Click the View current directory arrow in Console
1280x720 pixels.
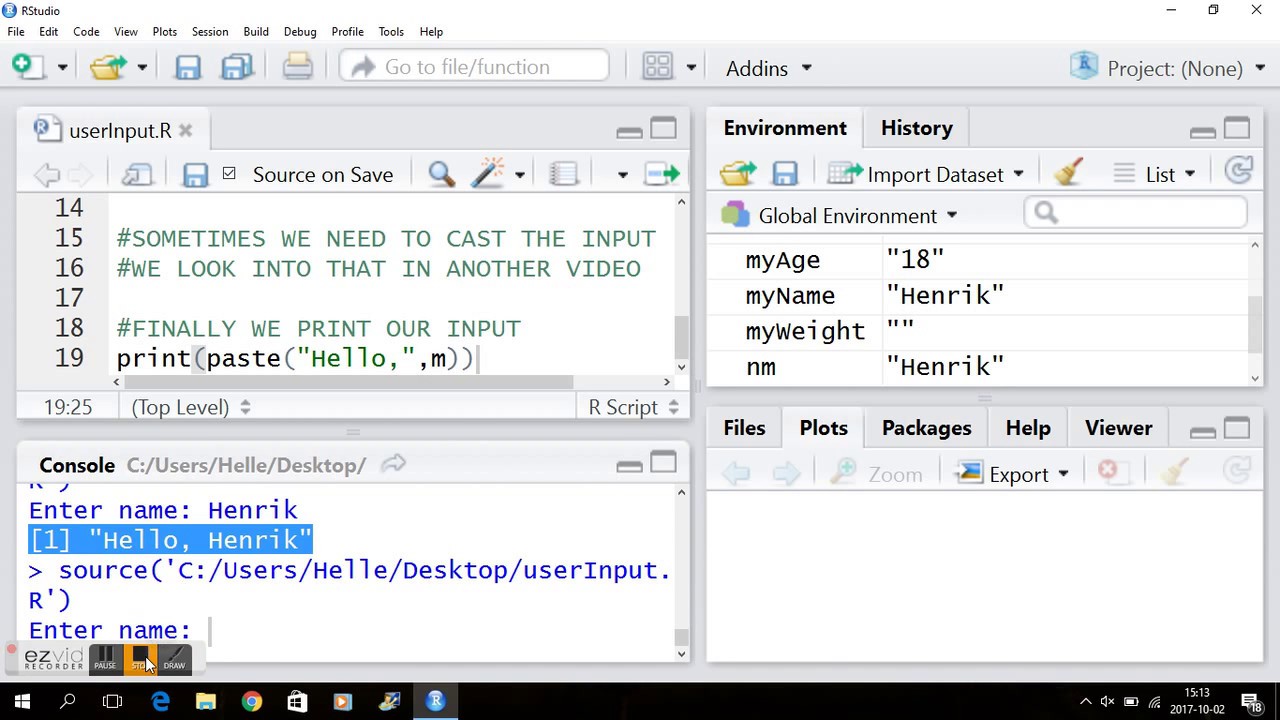pos(394,464)
